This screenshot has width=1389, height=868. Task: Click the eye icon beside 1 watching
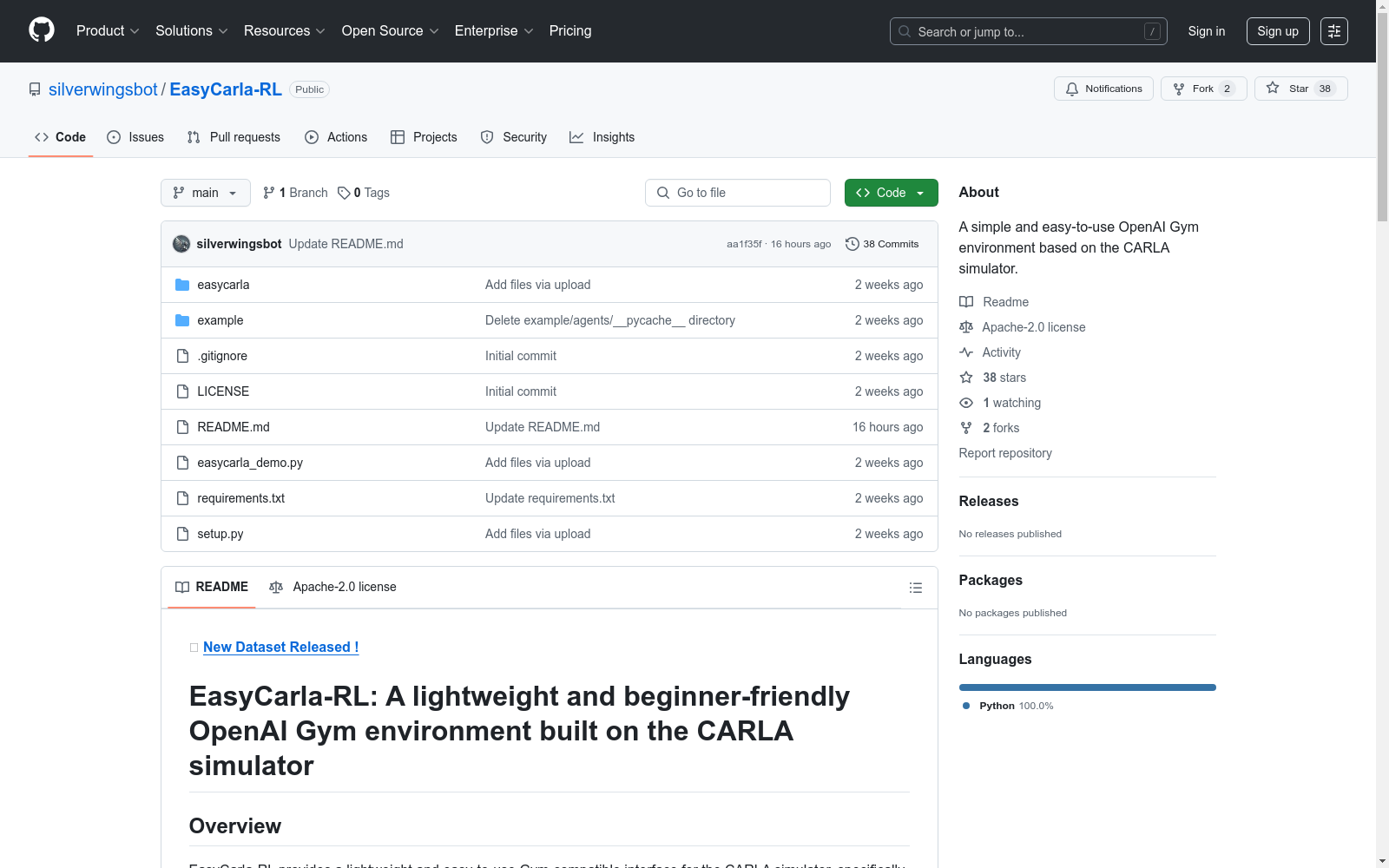[x=966, y=403]
